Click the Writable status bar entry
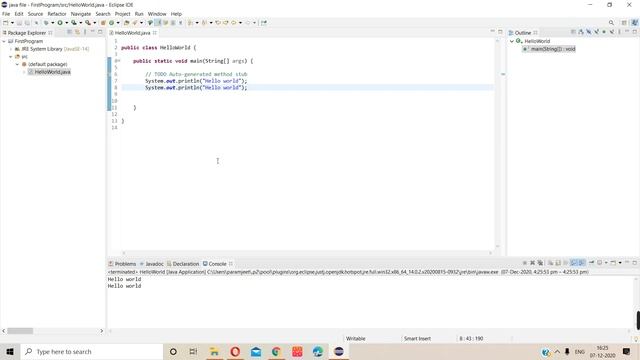 point(356,338)
